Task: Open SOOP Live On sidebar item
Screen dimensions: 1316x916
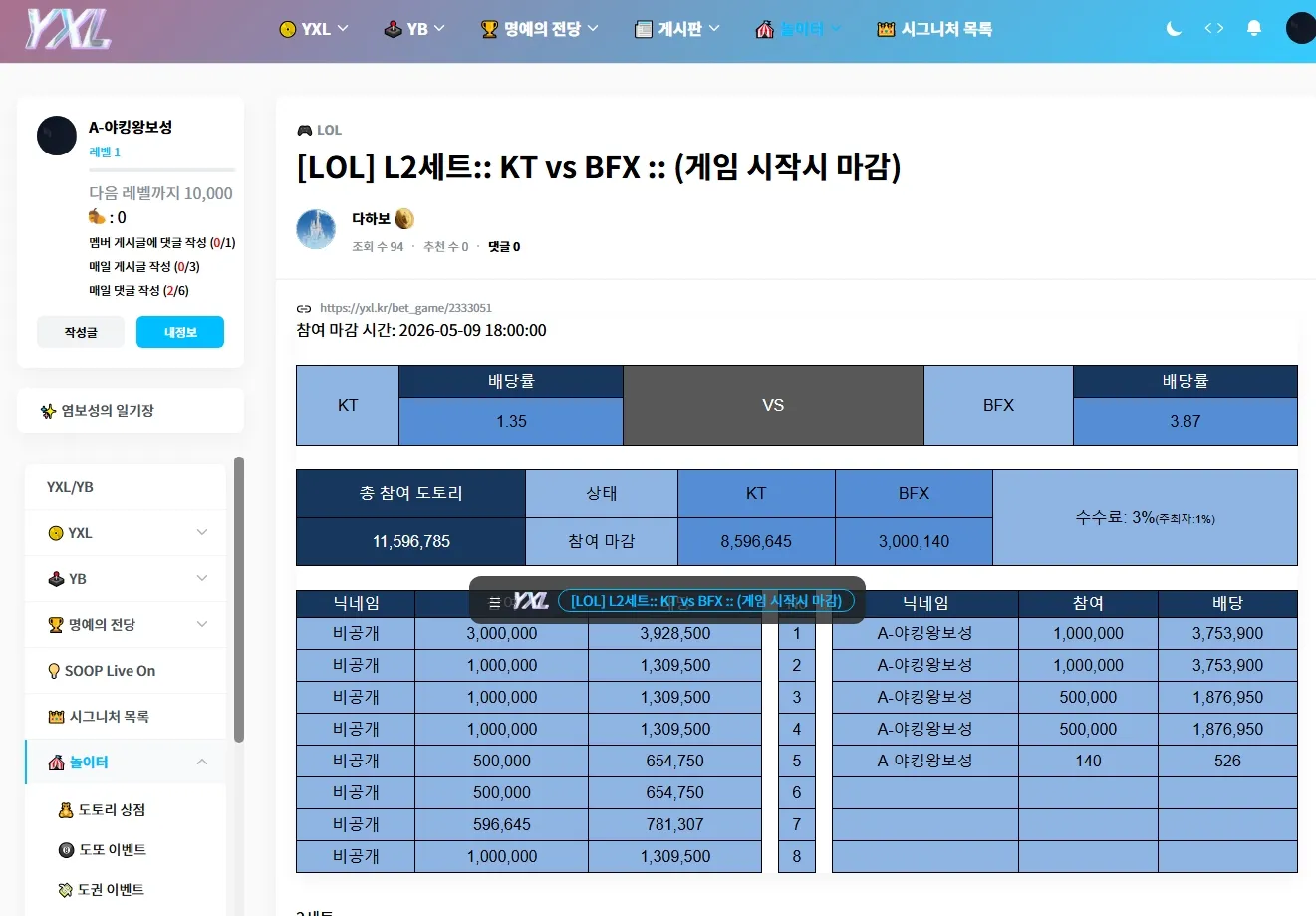Action: (x=126, y=671)
